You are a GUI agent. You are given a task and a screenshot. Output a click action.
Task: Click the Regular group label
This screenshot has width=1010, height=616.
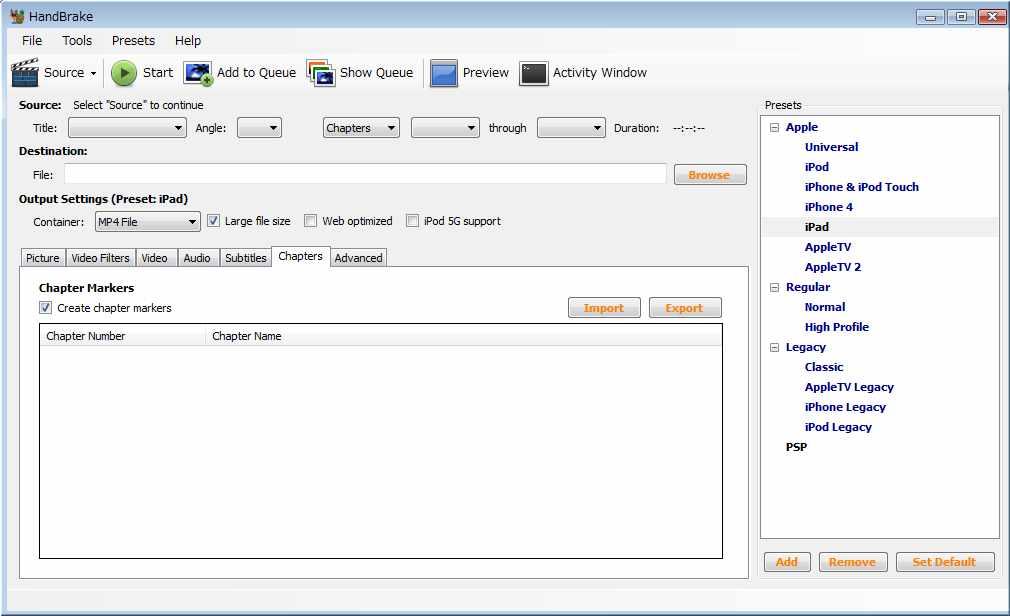pyautogui.click(x=808, y=287)
